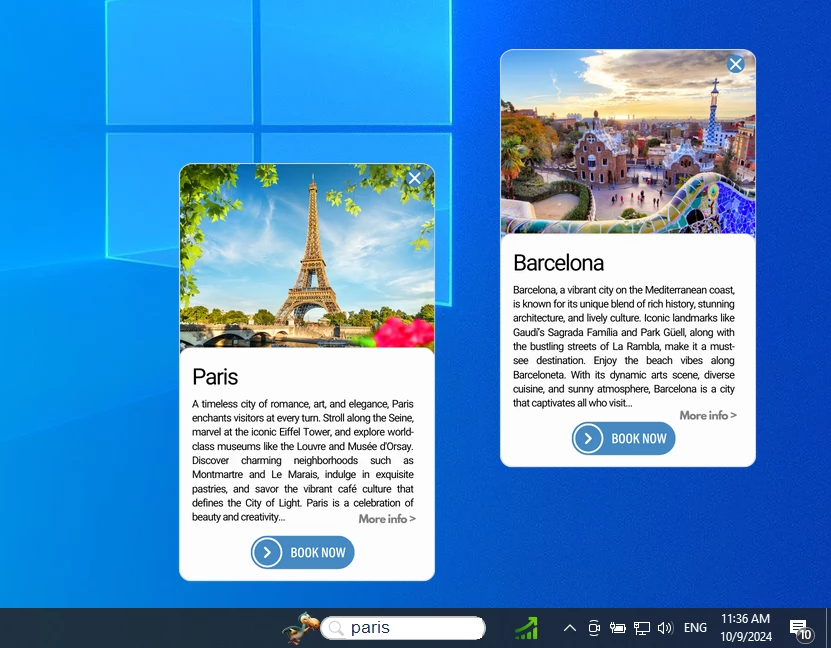The image size is (831, 648).
Task: Open More info on the Paris card
Action: [x=387, y=518]
